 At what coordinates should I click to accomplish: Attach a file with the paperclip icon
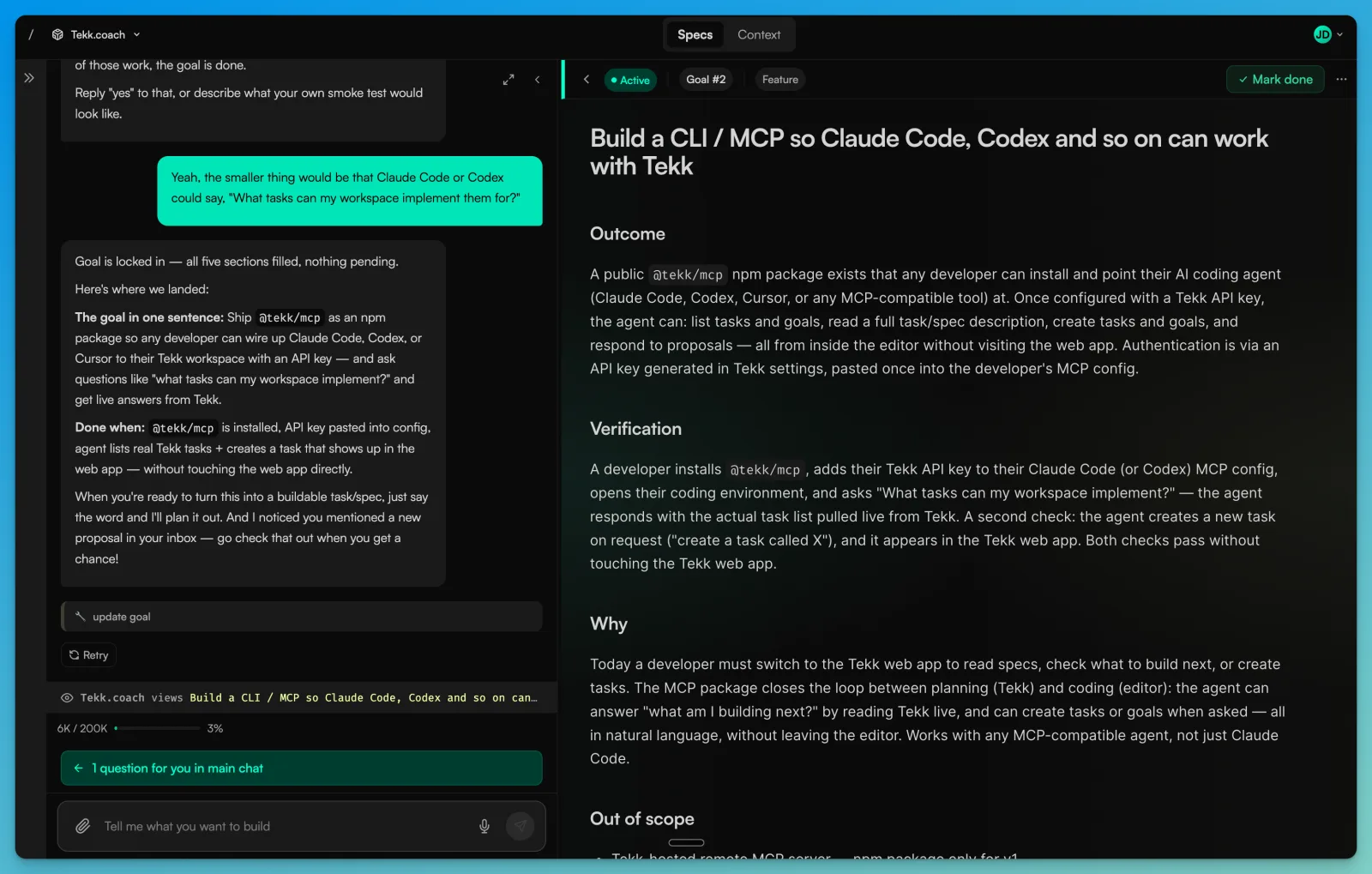click(83, 827)
